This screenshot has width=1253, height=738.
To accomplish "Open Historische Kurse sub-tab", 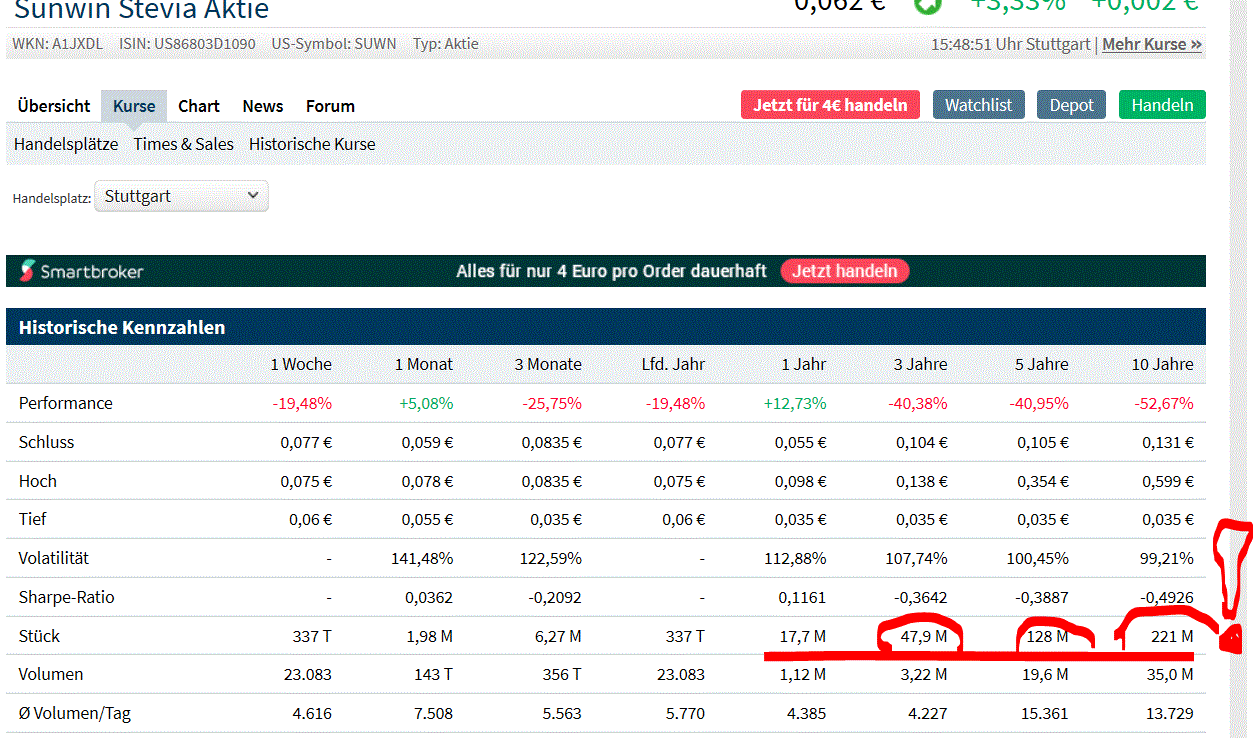I will (x=312, y=144).
